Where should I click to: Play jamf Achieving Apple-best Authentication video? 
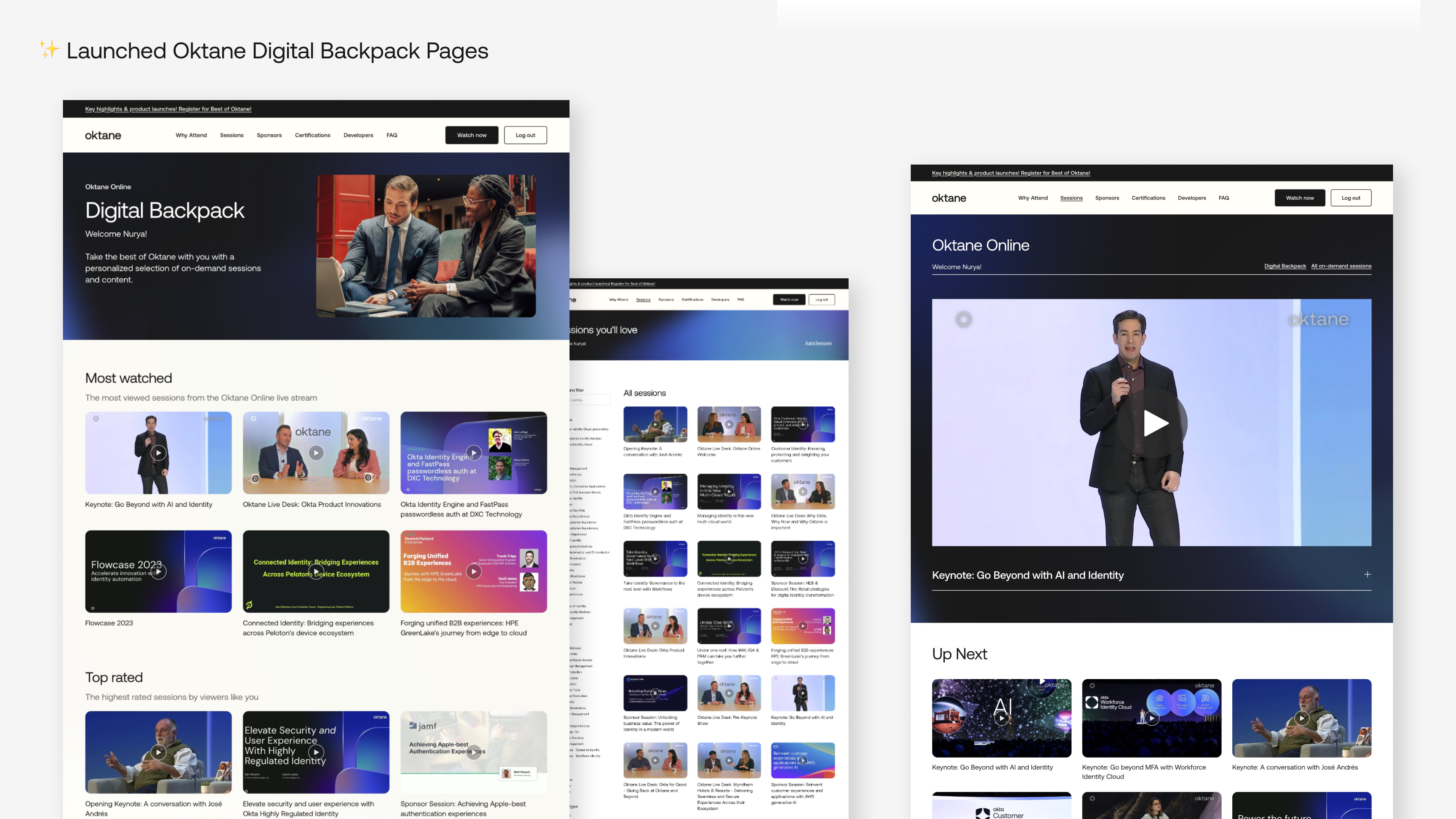[474, 752]
